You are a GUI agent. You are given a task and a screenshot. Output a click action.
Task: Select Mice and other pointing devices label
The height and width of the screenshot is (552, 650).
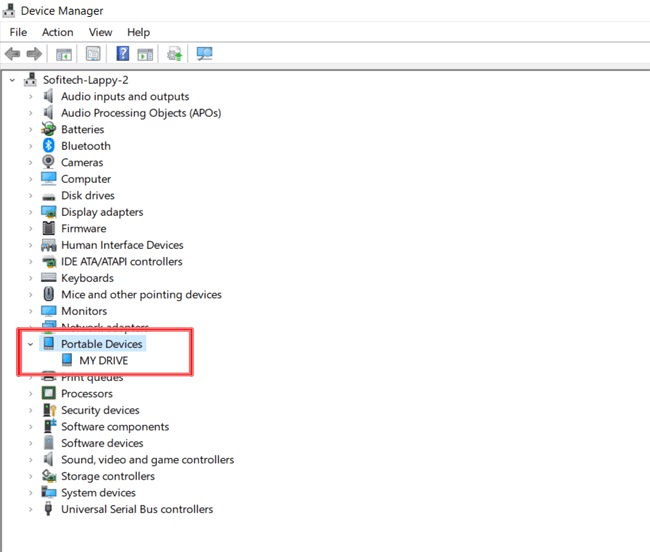[x=141, y=295]
